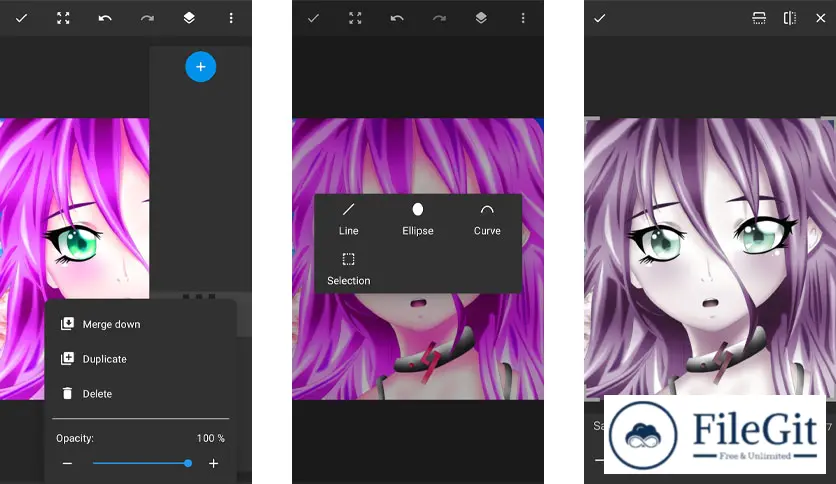Image resolution: width=836 pixels, height=484 pixels.
Task: Click the Opacity: label
Action: (75, 438)
